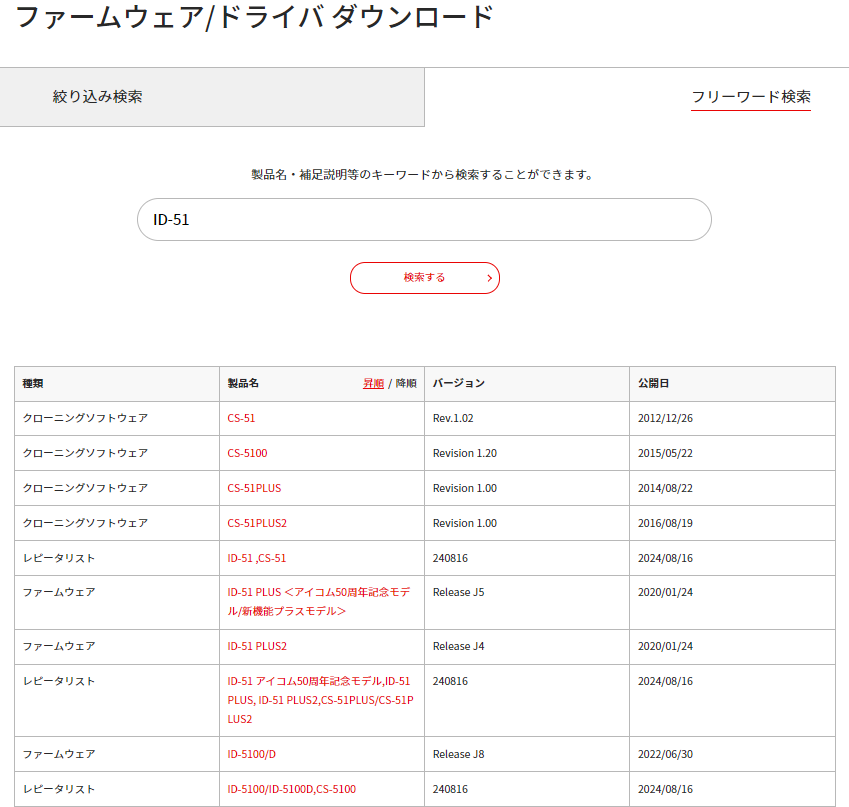
Task: Click ファームウェア in the ID-51 PLUS2 row
Action: [x=59, y=646]
